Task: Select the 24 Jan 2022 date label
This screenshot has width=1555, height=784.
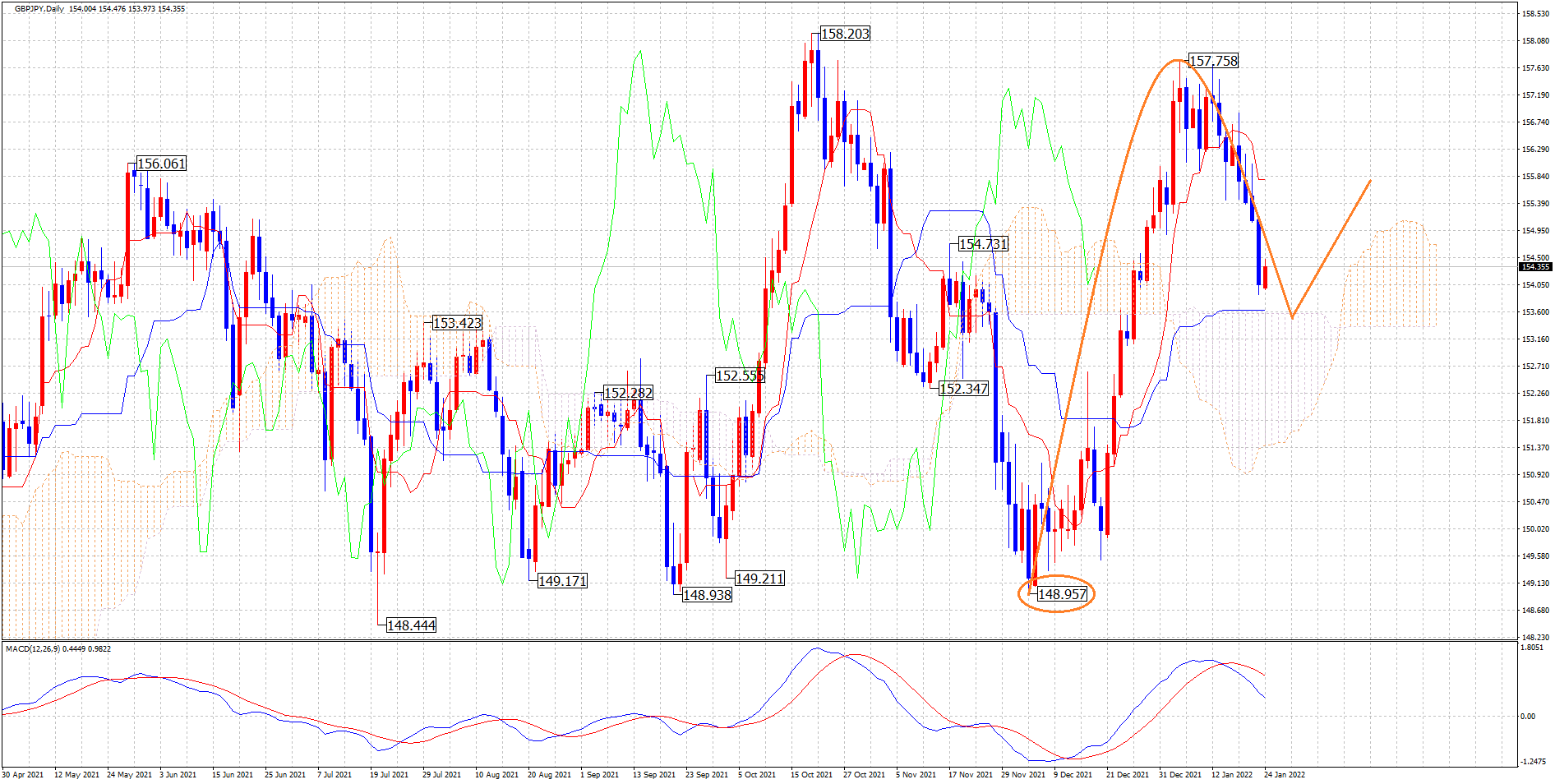Action: pyautogui.click(x=1284, y=775)
